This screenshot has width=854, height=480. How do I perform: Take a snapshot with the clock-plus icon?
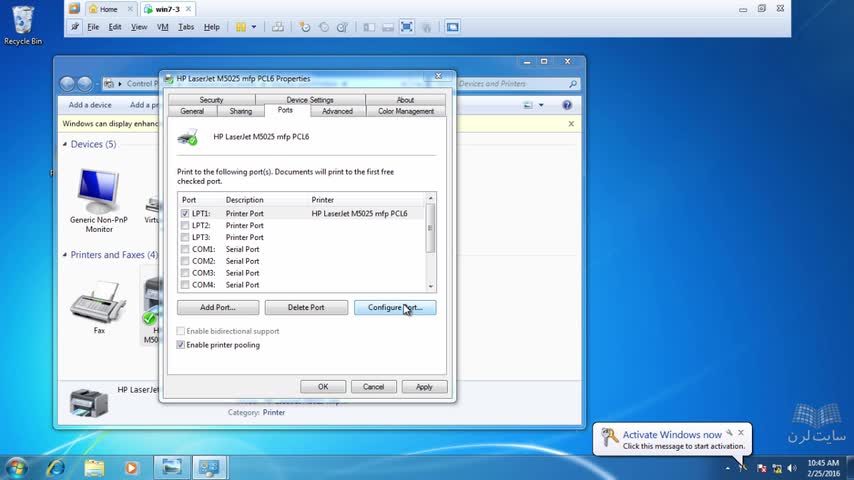tap(305, 27)
